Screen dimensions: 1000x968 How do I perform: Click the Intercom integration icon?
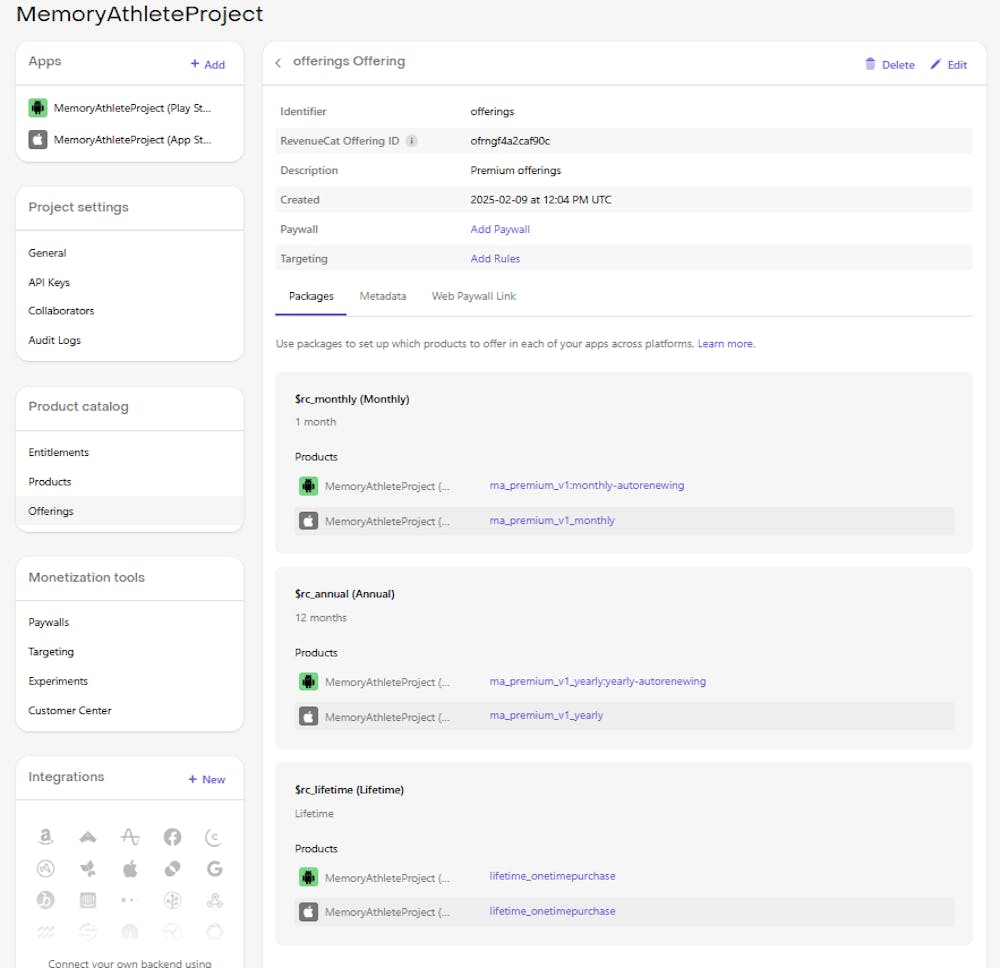(x=87, y=900)
